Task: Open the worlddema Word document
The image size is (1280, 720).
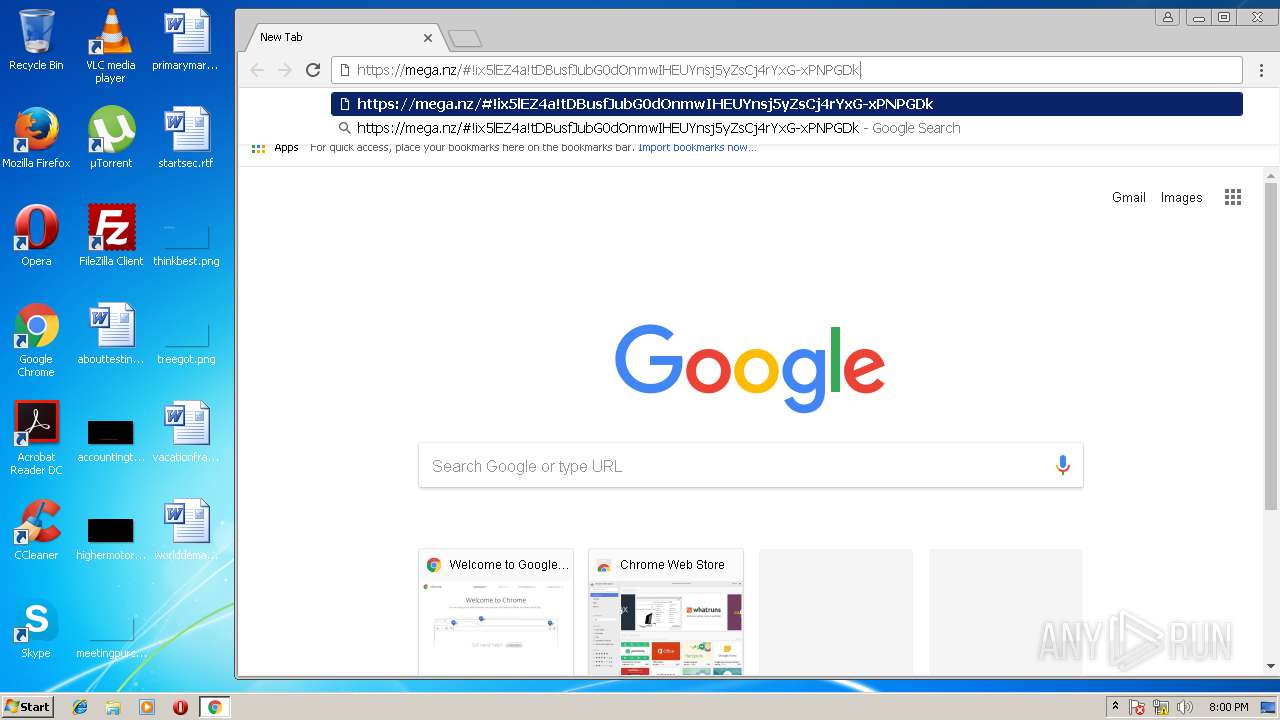Action: point(185,530)
